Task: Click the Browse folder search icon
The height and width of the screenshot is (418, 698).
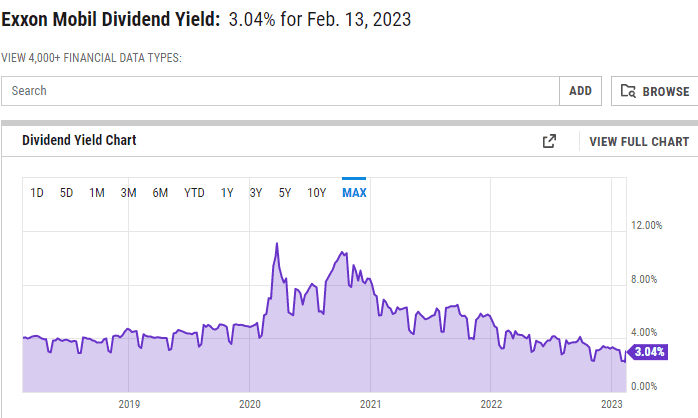Action: pyautogui.click(x=628, y=91)
